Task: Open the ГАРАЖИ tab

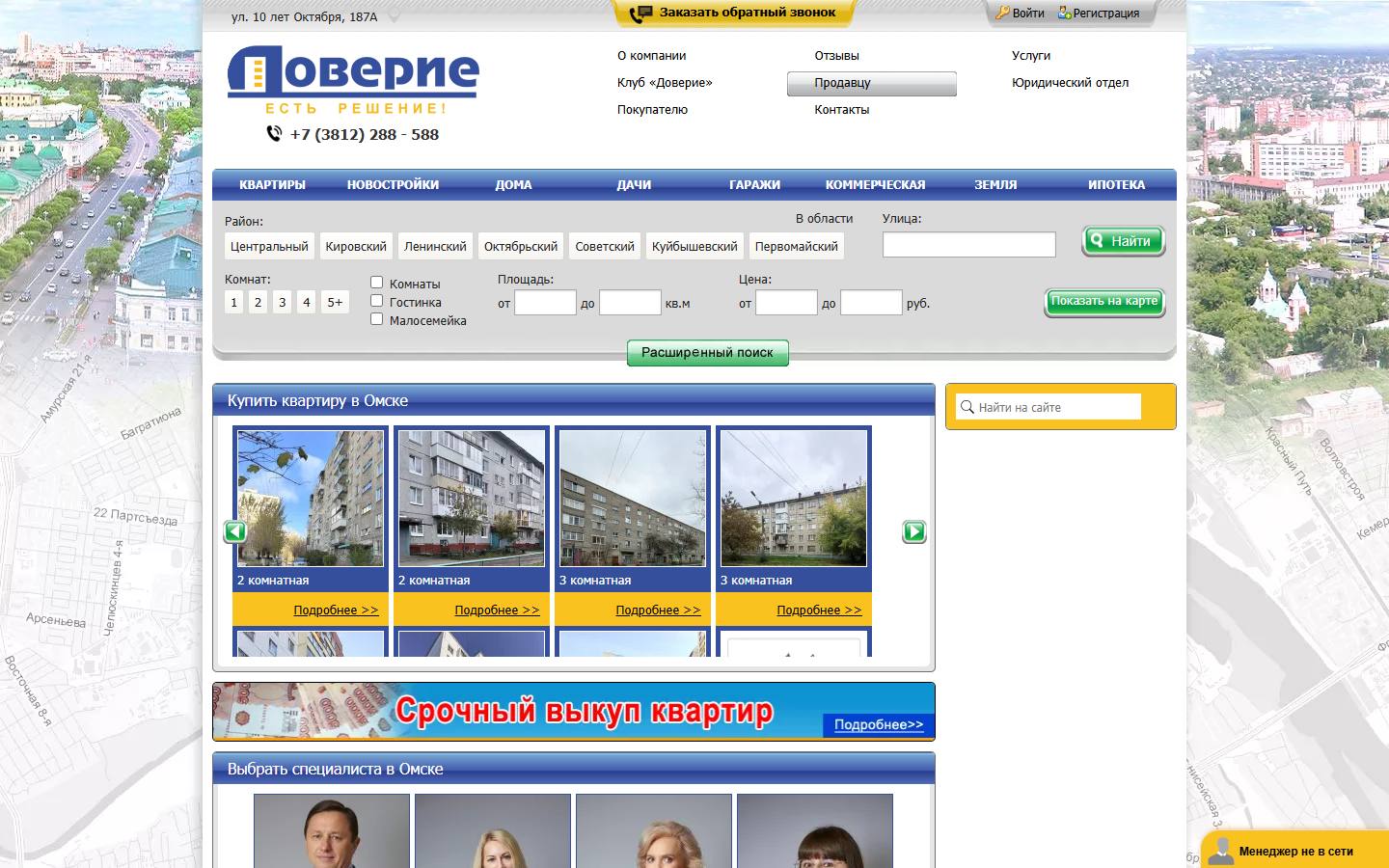Action: [755, 184]
